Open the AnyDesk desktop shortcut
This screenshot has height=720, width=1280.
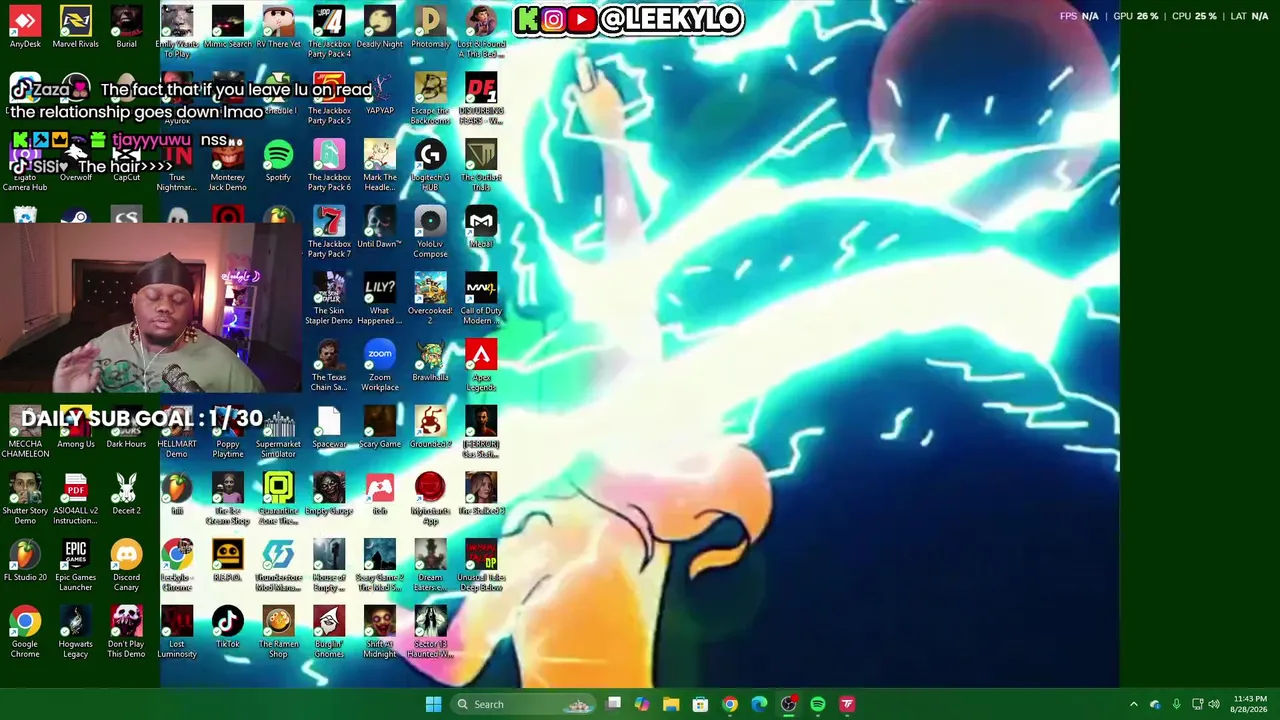(x=25, y=27)
